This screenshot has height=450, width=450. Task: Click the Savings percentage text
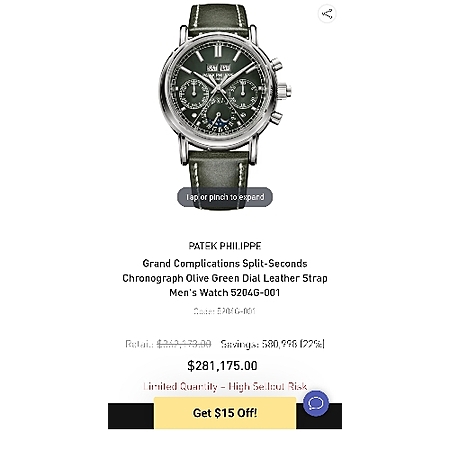[273, 344]
